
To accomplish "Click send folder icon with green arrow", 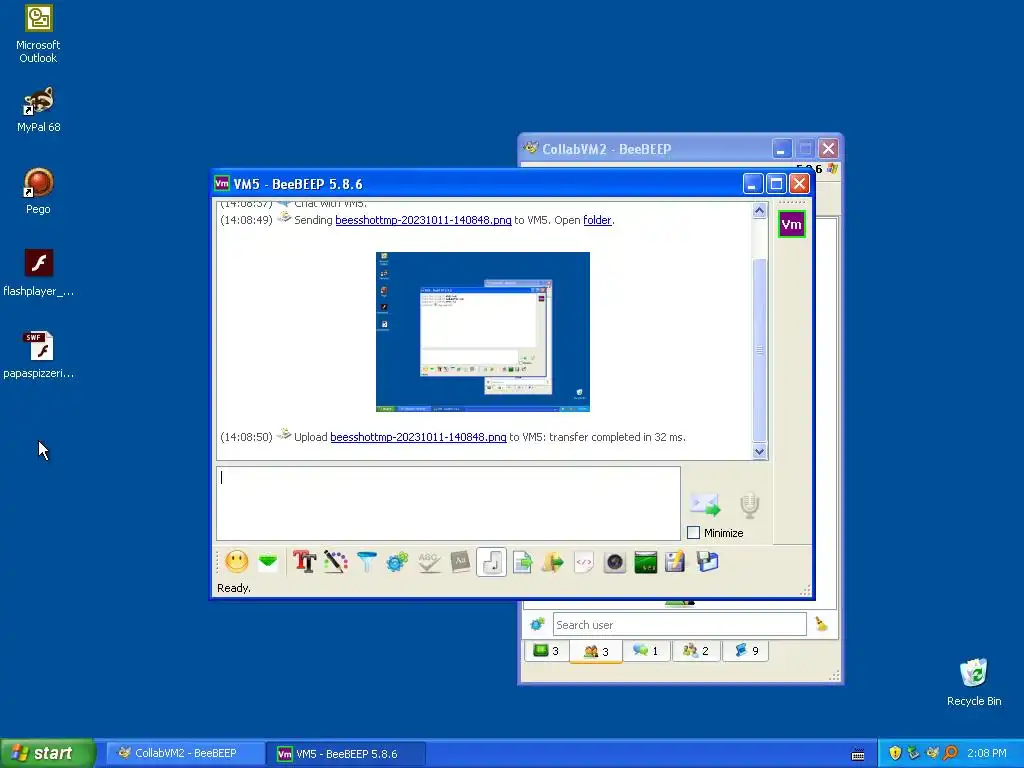I will pos(552,562).
